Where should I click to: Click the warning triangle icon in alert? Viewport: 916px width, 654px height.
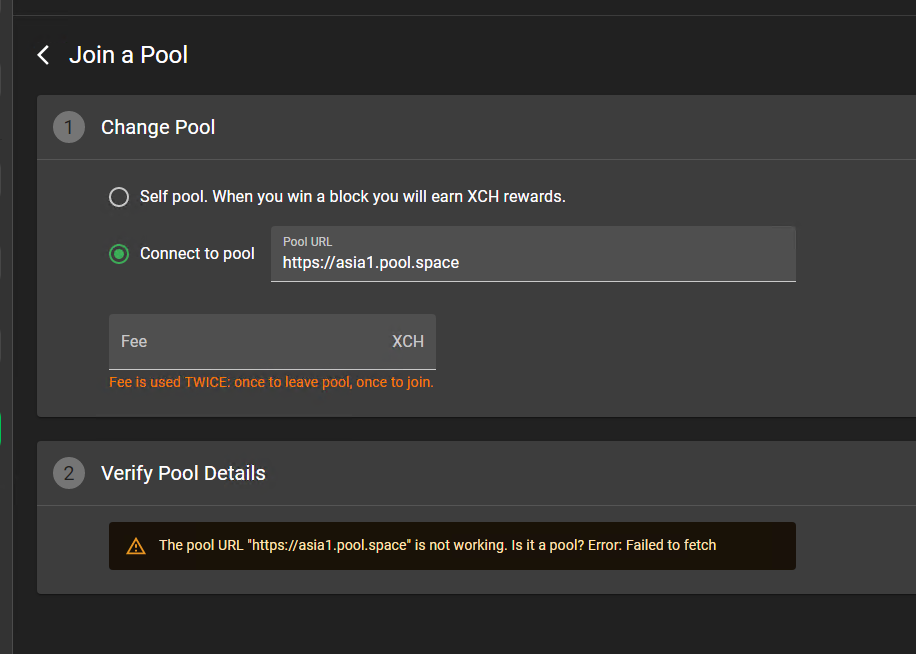coord(136,546)
